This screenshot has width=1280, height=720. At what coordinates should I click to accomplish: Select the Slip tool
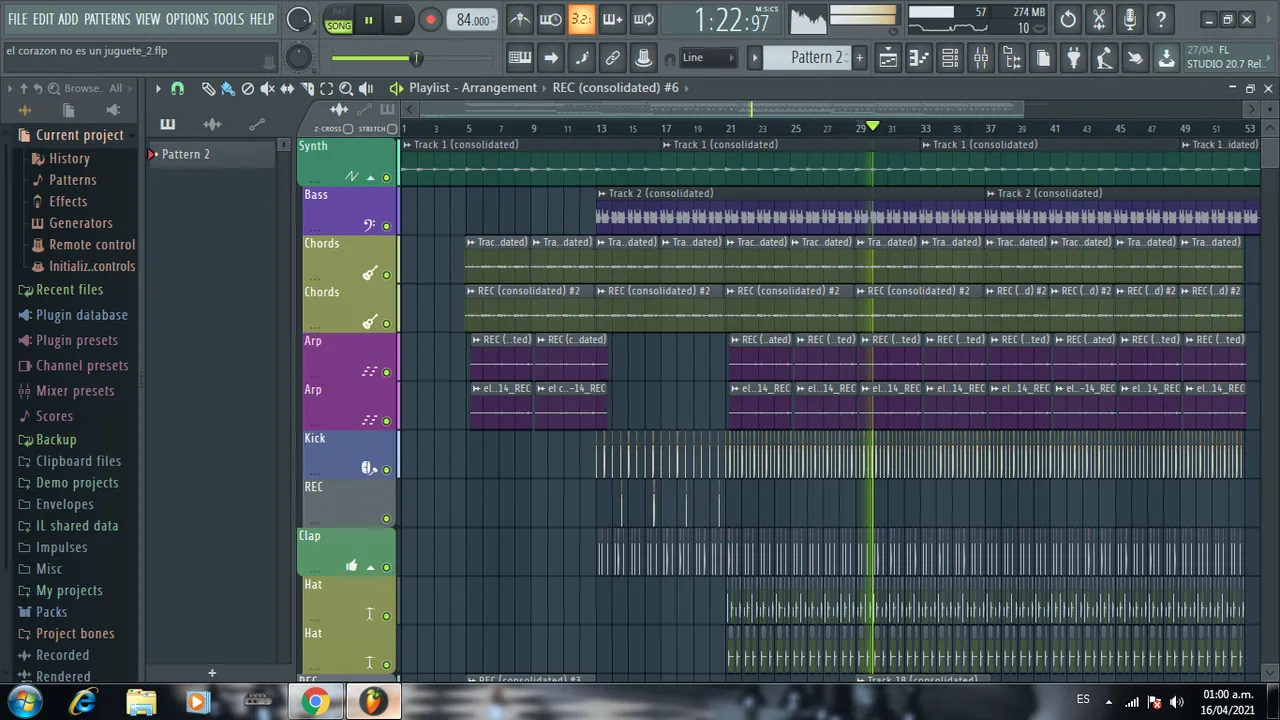click(x=287, y=88)
